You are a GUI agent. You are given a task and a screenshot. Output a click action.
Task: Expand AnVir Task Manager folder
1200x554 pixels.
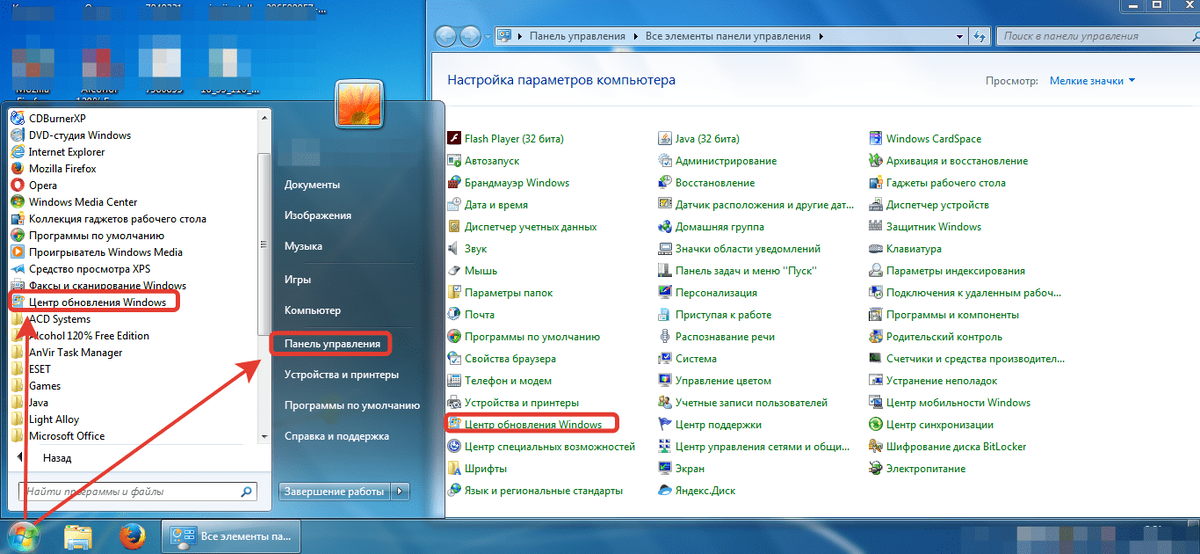67,352
